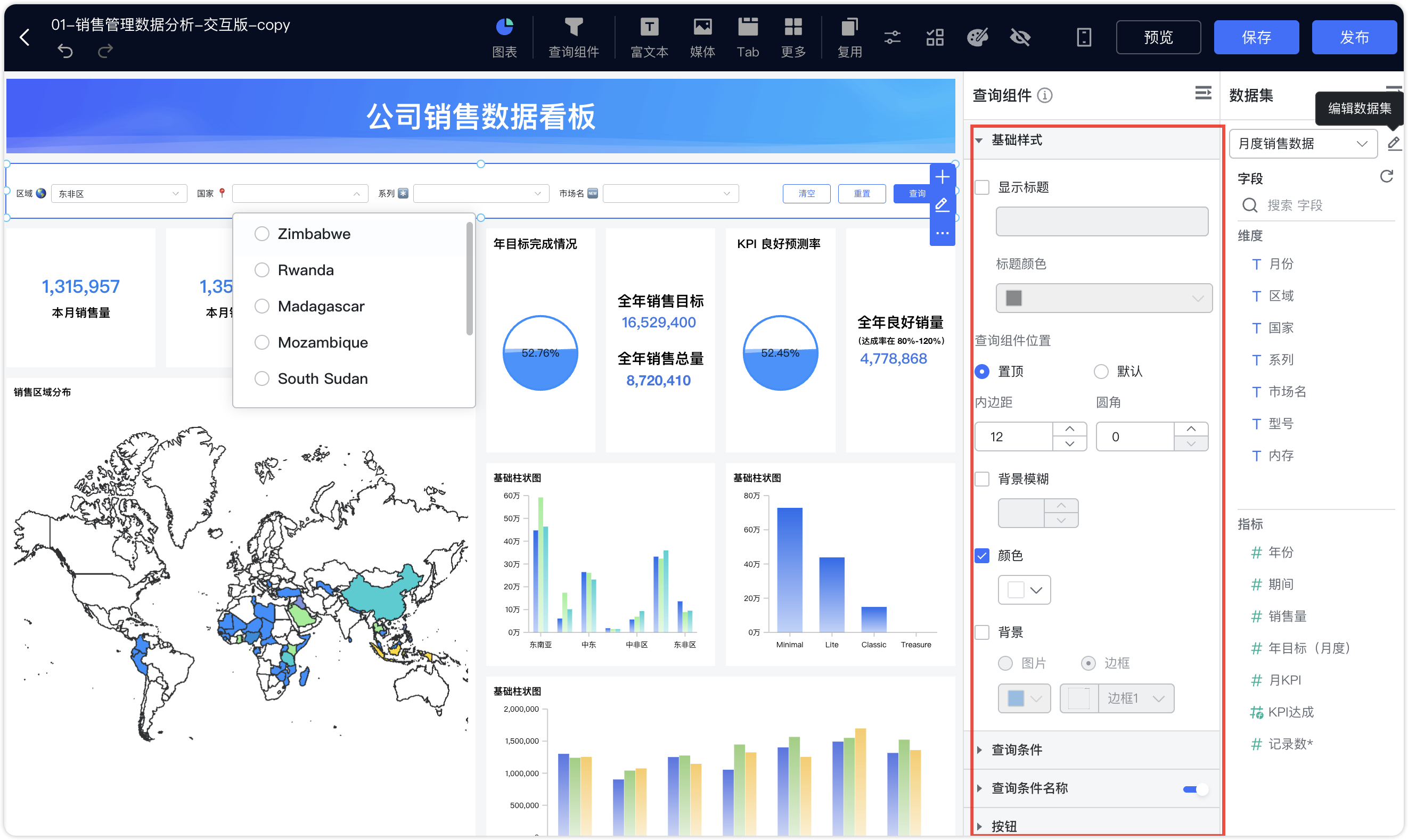Open the theme palette icon
Image resolution: width=1408 pixels, height=840 pixels.
[x=977, y=37]
